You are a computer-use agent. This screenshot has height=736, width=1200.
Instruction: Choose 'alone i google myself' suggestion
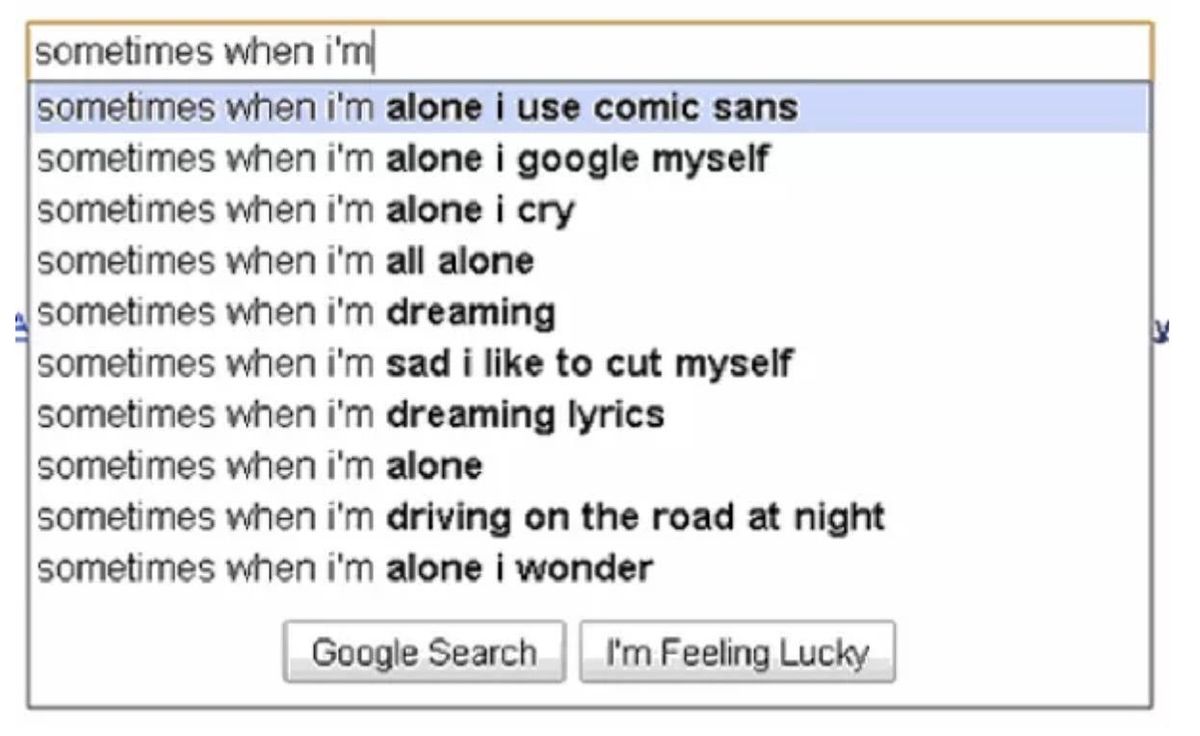click(590, 159)
